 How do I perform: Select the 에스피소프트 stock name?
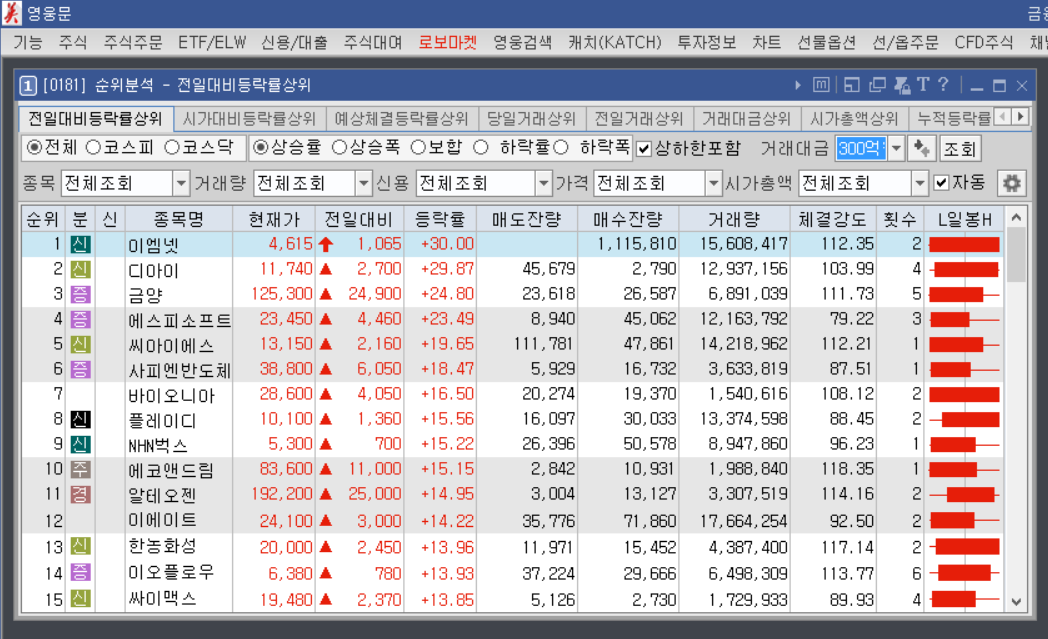click(x=179, y=321)
